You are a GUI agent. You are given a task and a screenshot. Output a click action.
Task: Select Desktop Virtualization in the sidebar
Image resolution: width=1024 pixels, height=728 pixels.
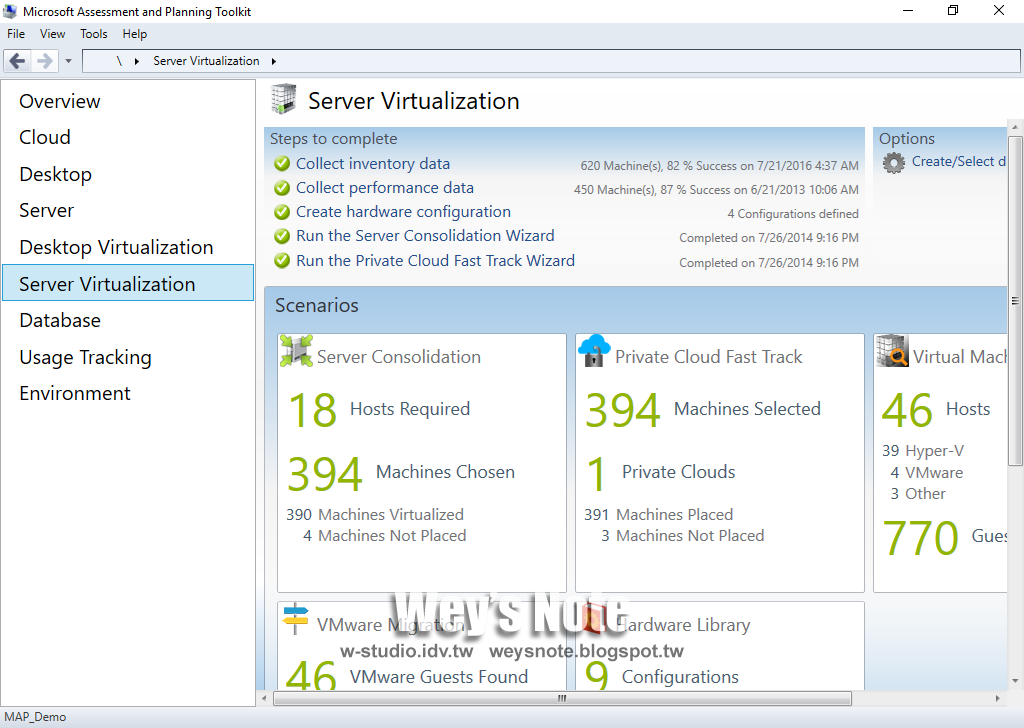pyautogui.click(x=116, y=247)
